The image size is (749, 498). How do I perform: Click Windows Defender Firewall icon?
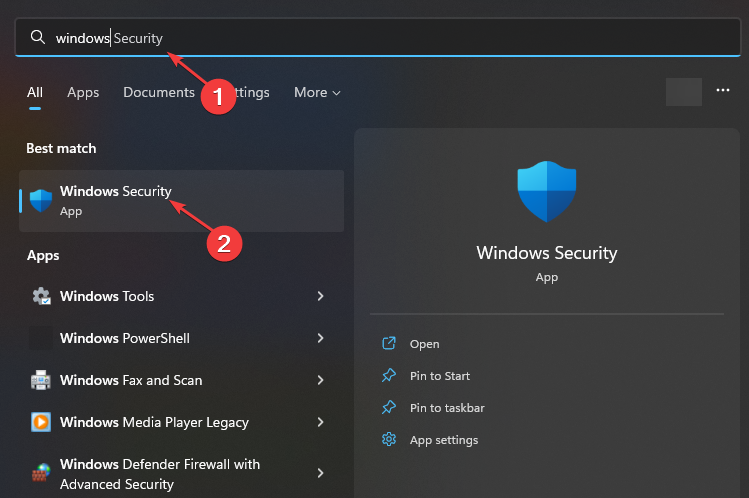[41, 473]
